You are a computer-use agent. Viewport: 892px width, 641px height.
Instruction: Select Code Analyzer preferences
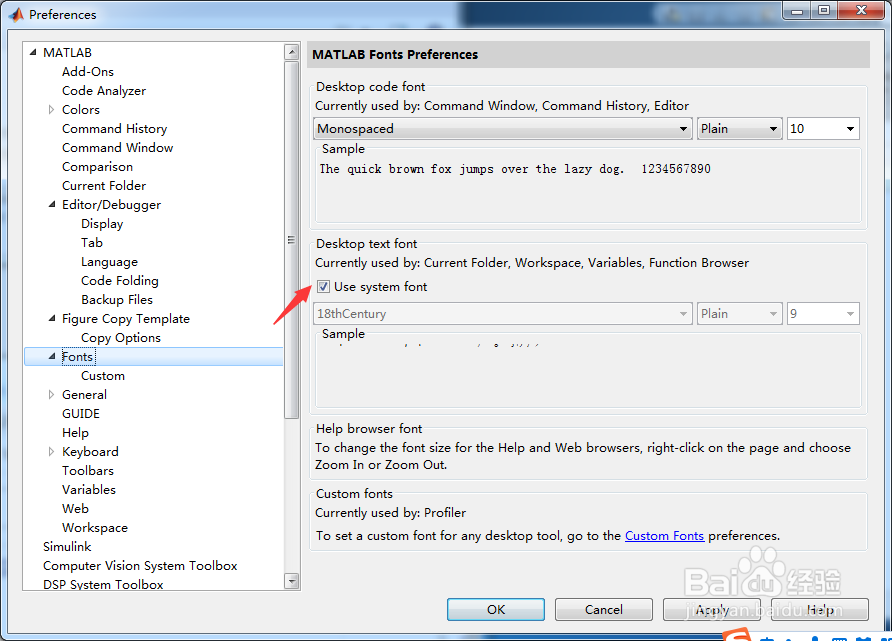(104, 90)
